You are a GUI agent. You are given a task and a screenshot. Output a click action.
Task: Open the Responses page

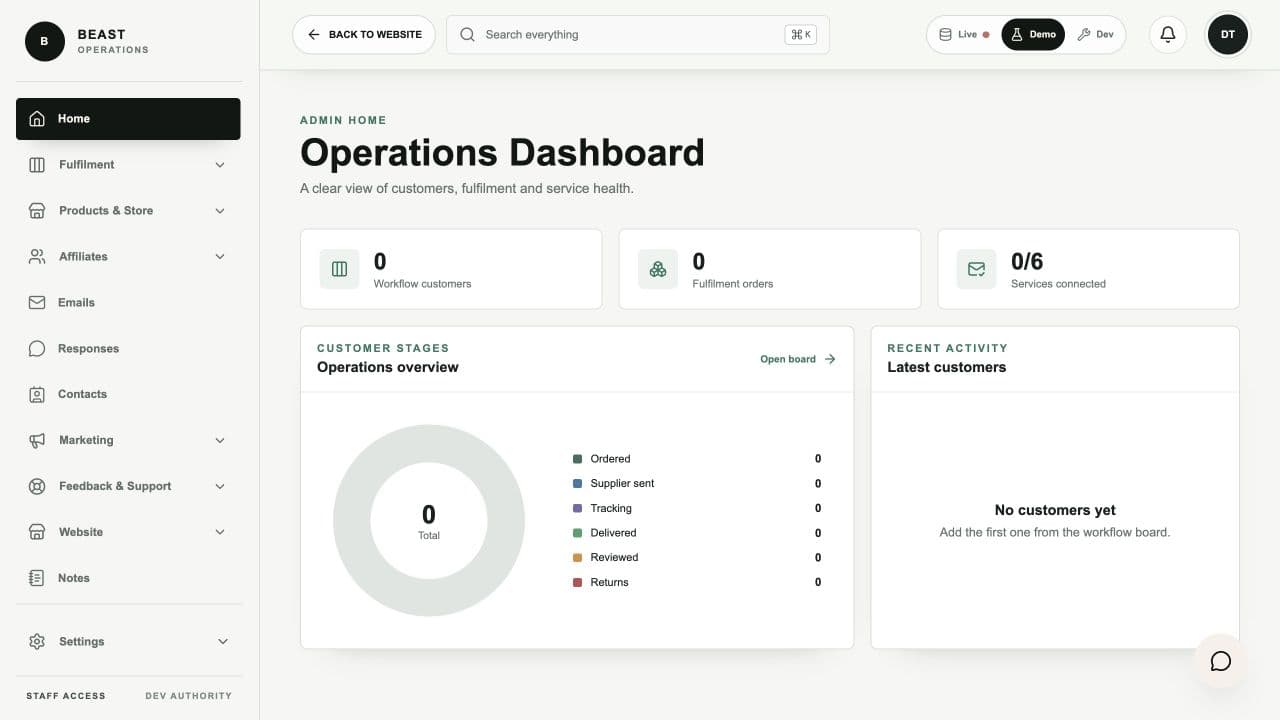128,349
